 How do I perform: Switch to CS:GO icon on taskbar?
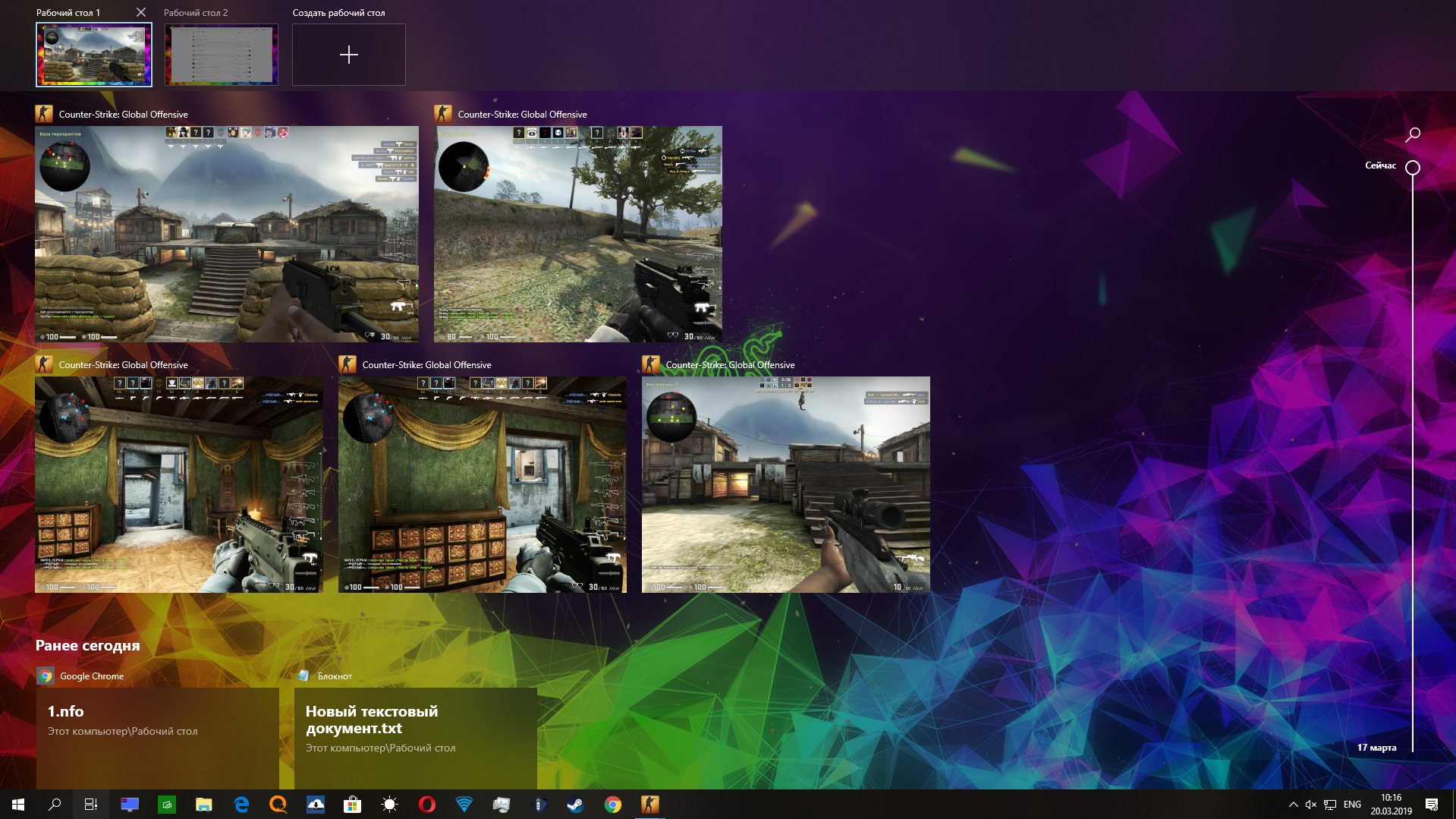click(650, 805)
